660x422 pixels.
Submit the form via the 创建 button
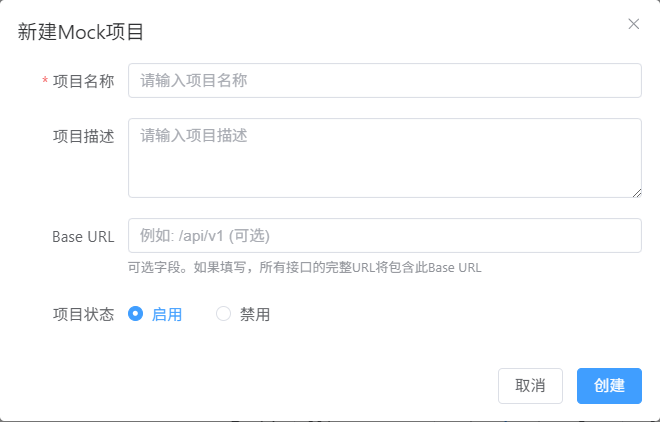pyautogui.click(x=609, y=386)
